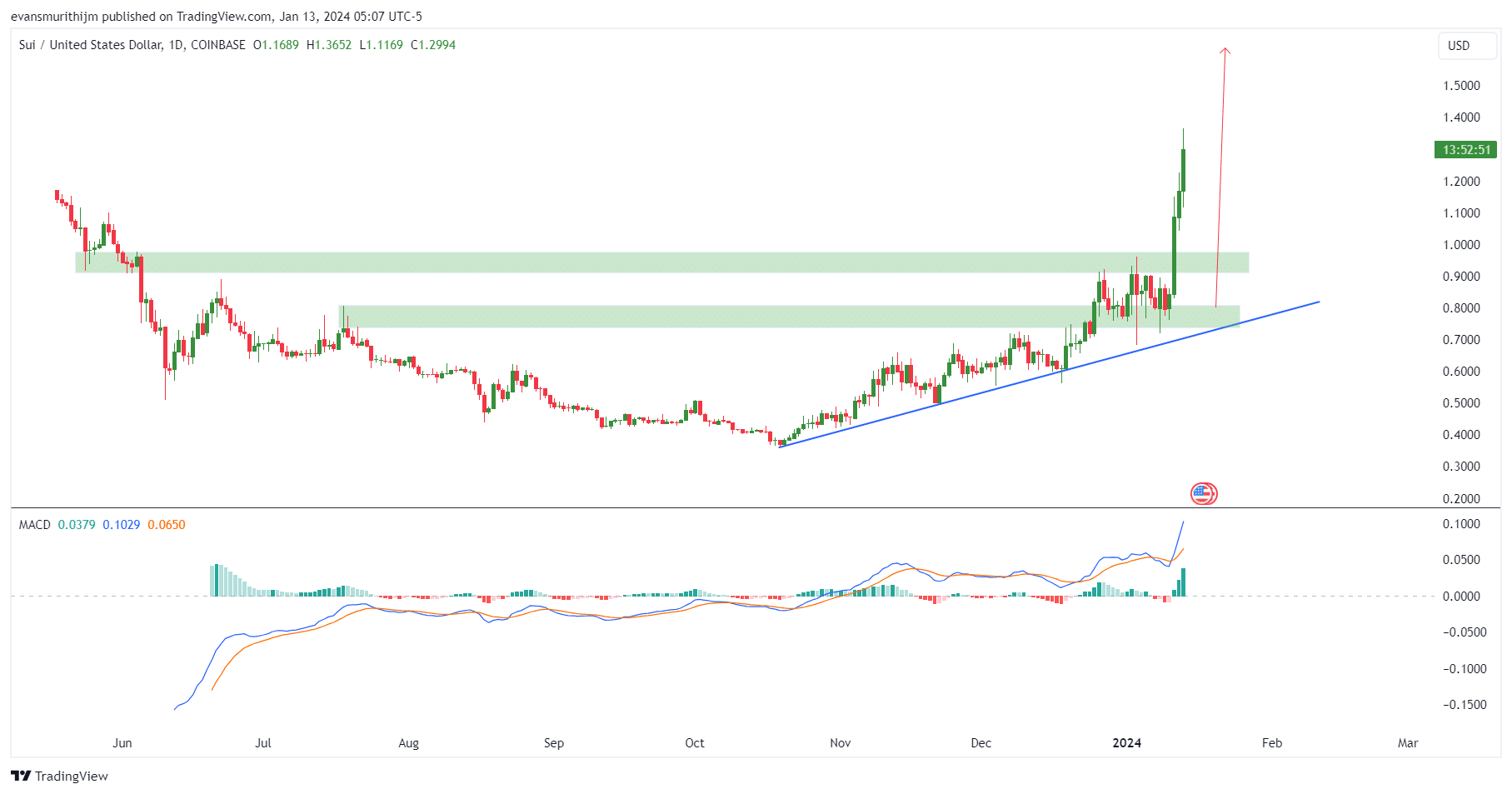
Task: Select the upper green resistance zone
Action: (662, 262)
